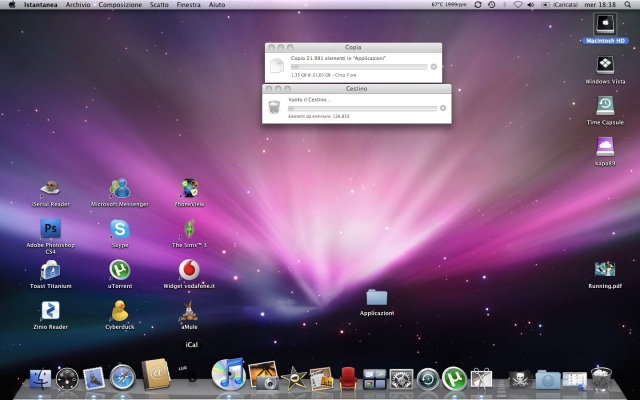Screen dimensions: 640x400
Task: Click the battery (Caricata) status item
Action: click(x=559, y=4)
